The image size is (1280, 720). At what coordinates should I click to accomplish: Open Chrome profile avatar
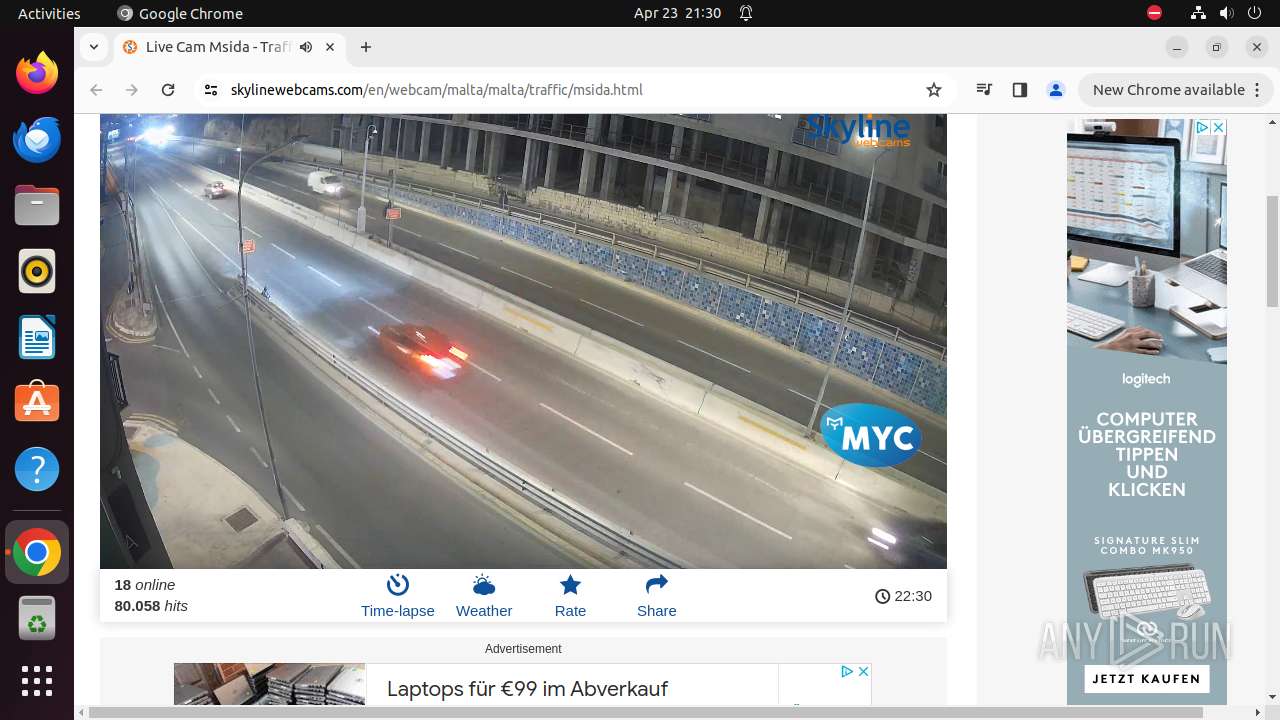point(1056,90)
